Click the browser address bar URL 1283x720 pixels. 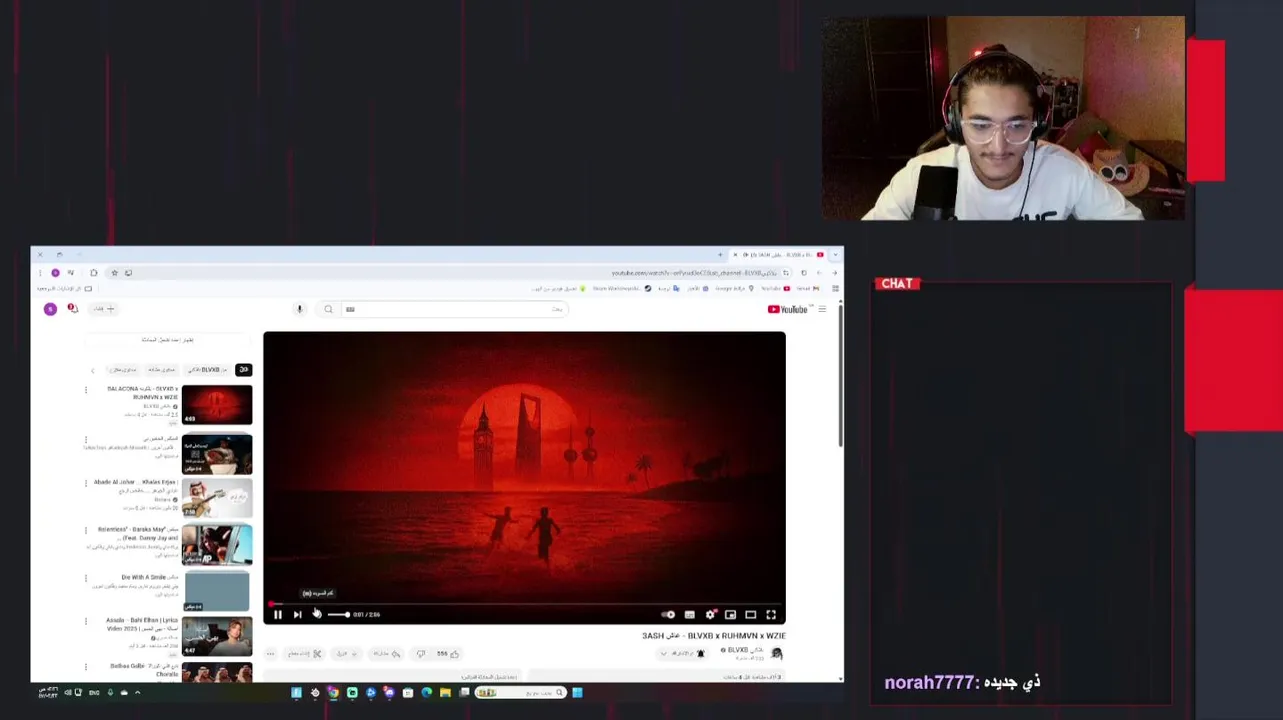(x=695, y=273)
